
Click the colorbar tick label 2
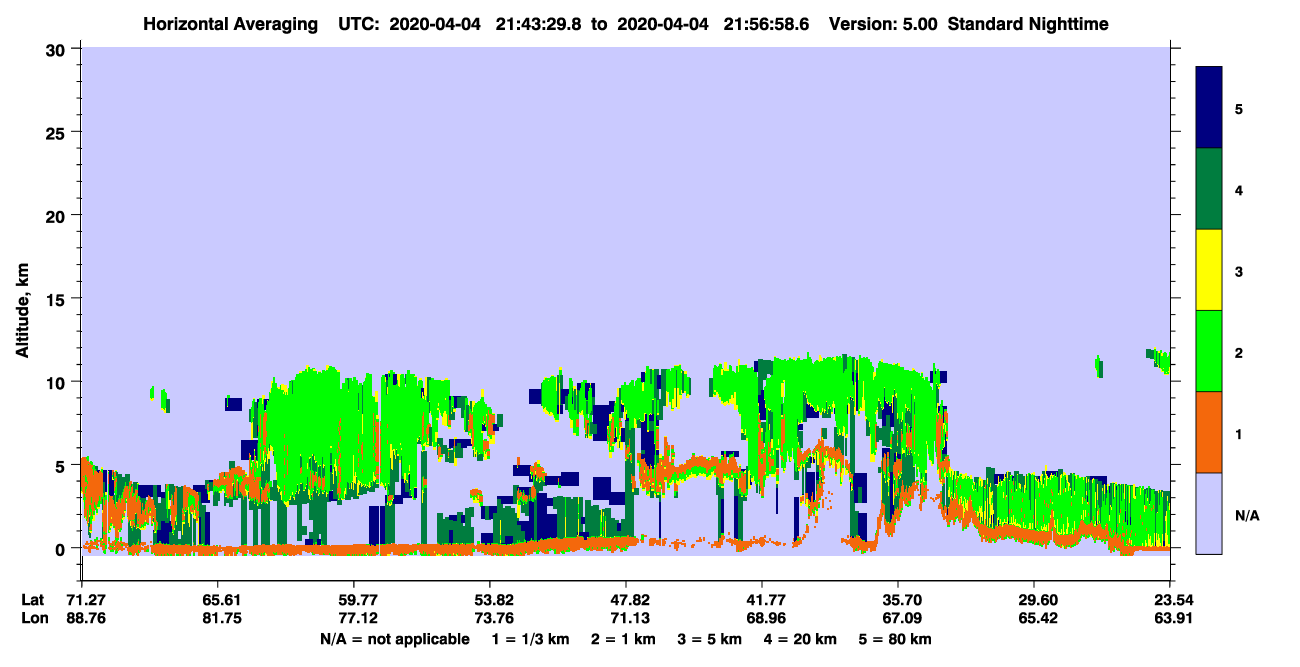point(1239,352)
